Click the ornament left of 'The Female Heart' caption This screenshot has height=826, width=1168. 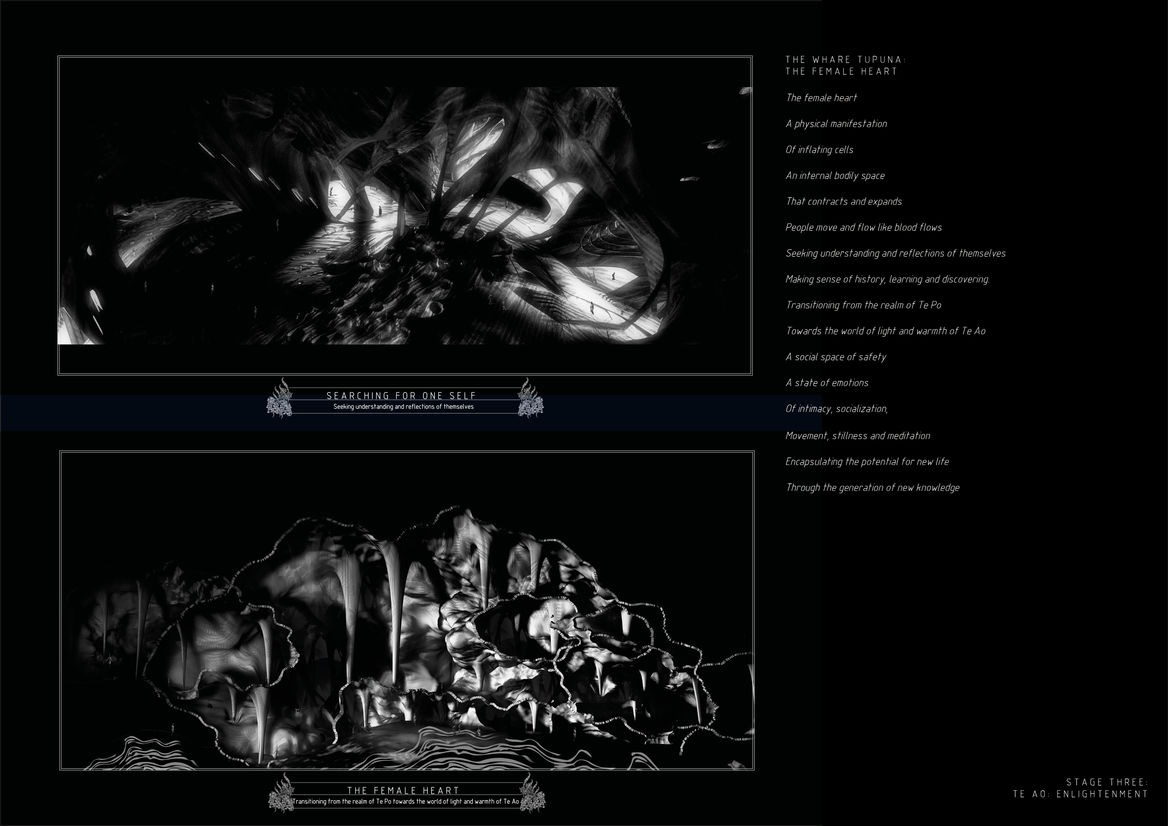point(281,793)
